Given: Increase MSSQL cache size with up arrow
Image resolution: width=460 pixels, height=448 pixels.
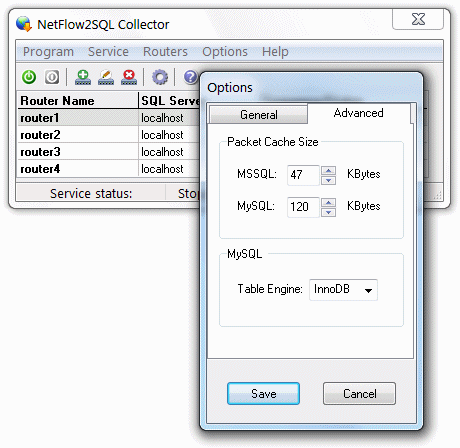Looking at the screenshot, I should (329, 171).
